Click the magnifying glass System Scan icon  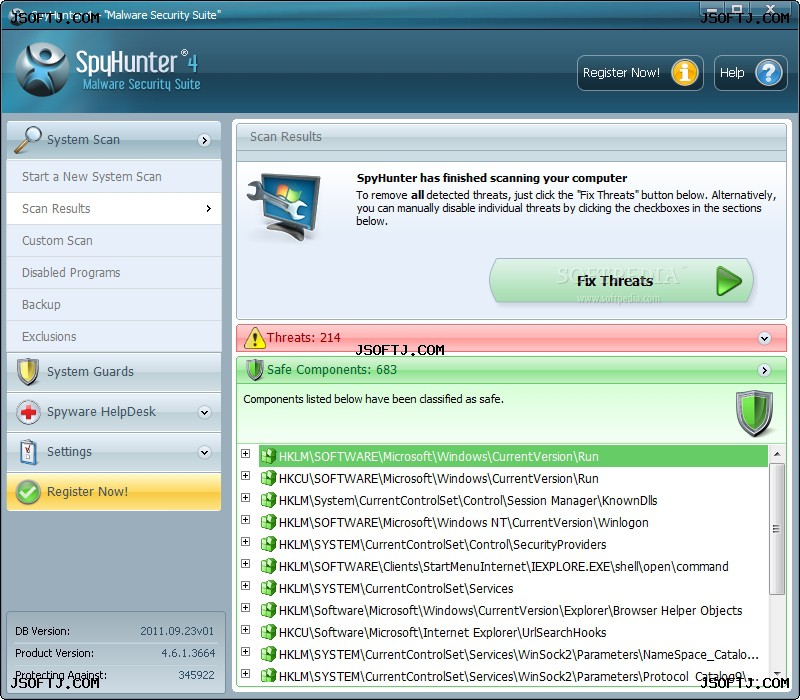[x=28, y=139]
